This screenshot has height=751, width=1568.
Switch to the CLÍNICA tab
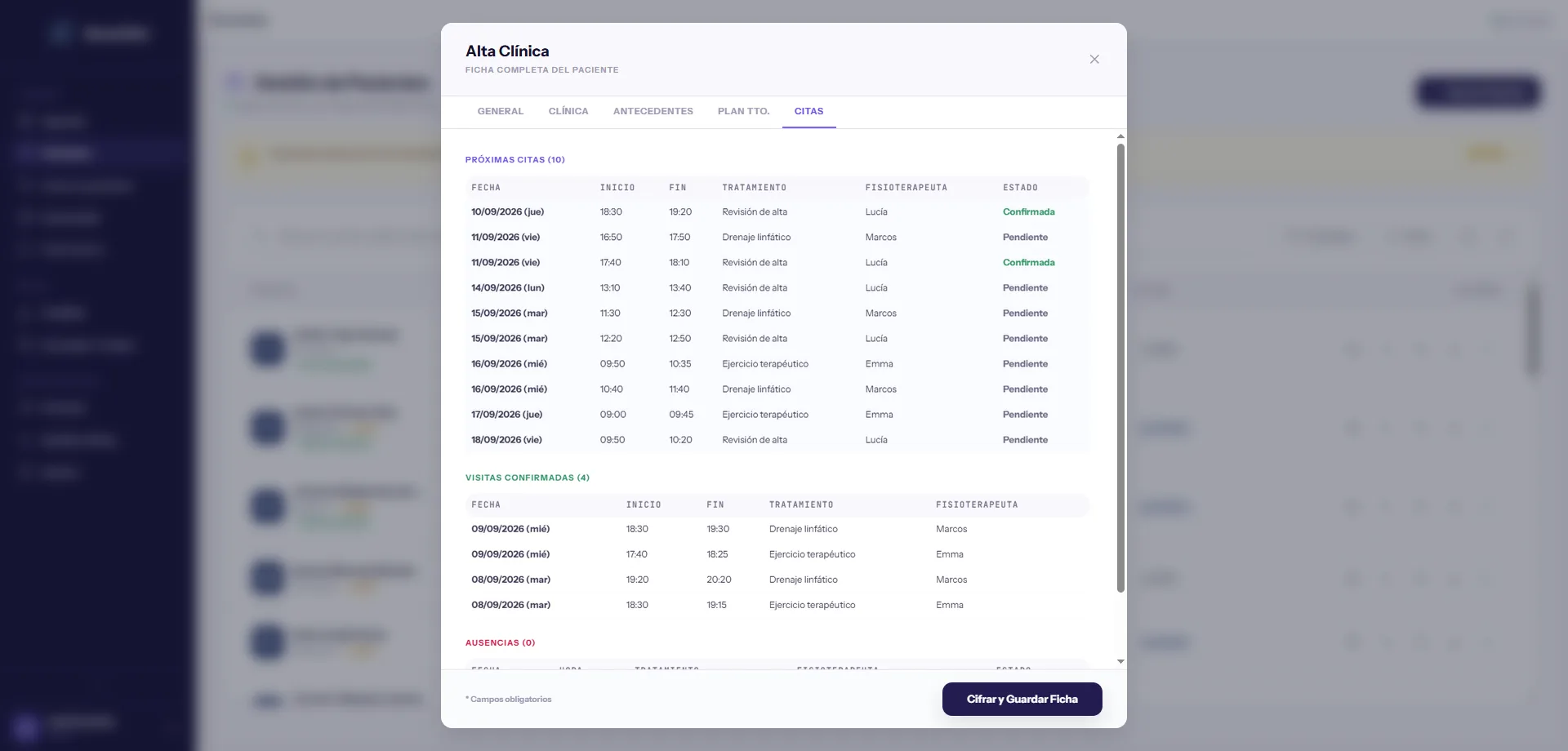[x=568, y=111]
